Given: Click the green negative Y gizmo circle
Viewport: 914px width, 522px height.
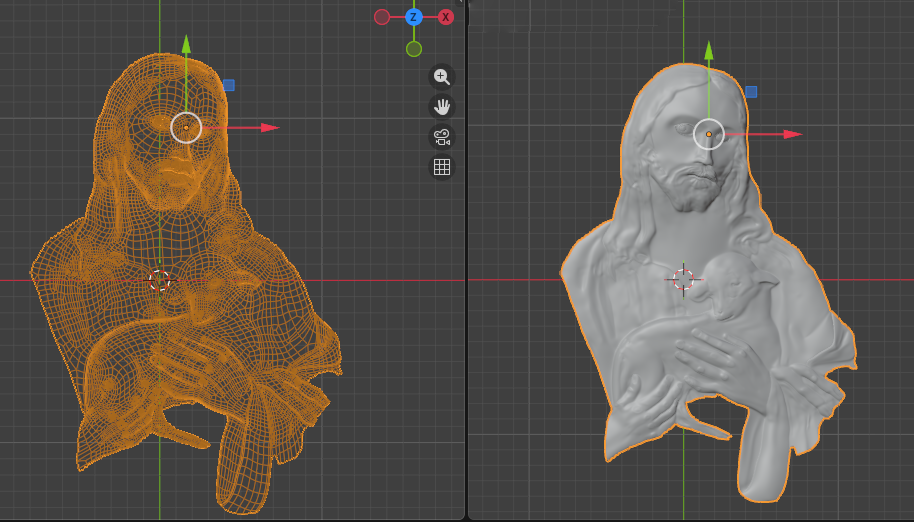Looking at the screenshot, I should 414,49.
